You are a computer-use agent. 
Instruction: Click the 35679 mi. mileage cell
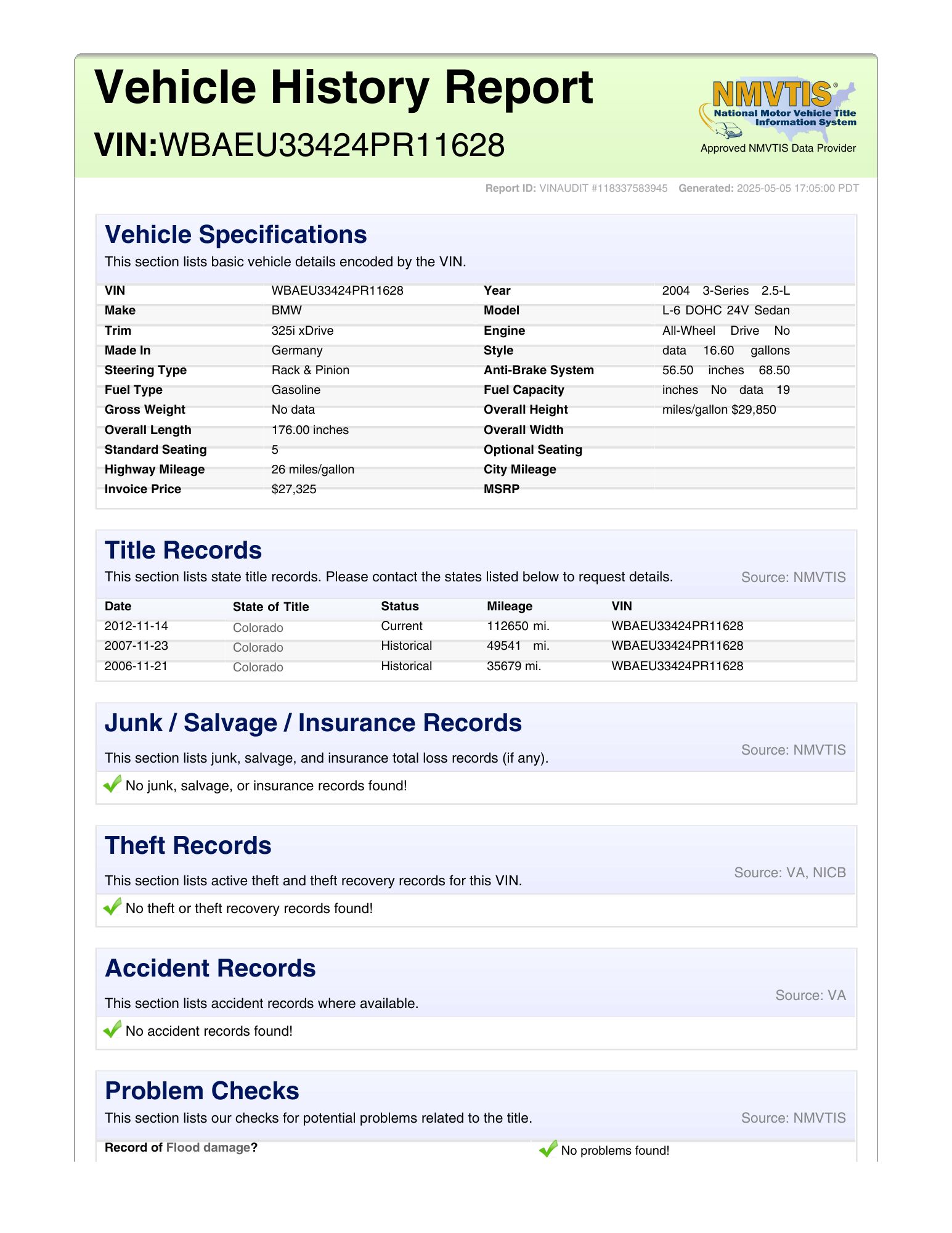coord(514,666)
